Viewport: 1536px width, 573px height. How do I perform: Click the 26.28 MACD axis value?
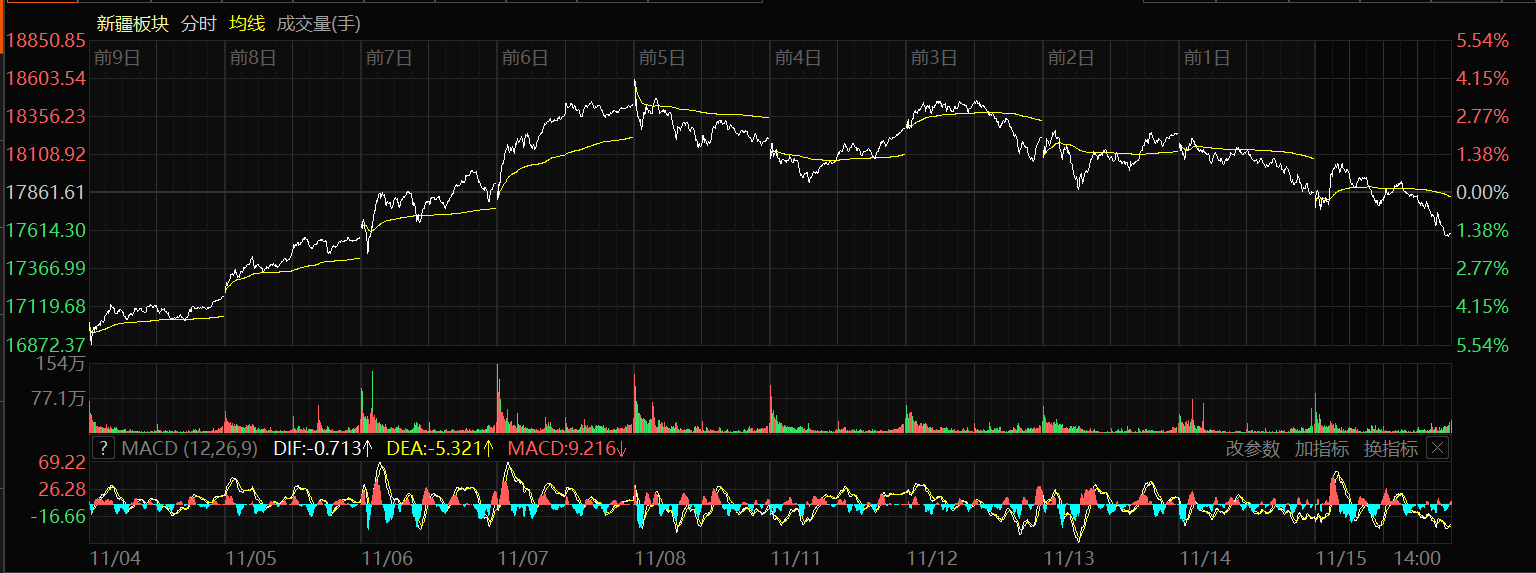click(61, 489)
